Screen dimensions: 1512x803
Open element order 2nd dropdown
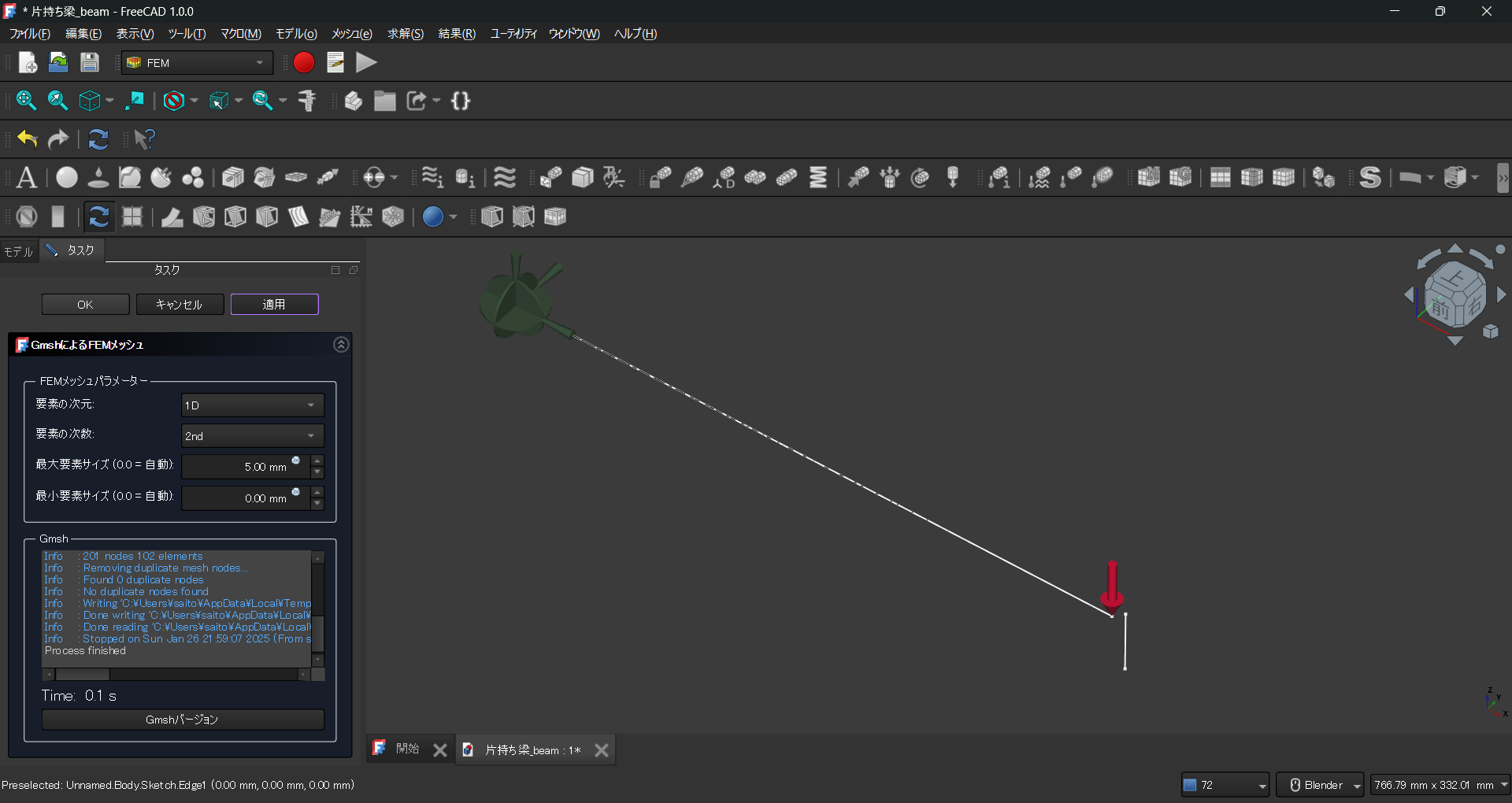point(253,436)
